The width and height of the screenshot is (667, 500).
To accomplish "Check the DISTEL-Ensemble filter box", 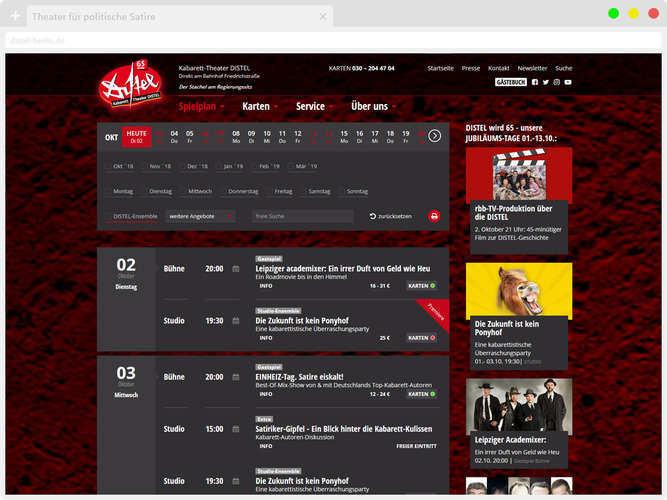I will tap(109, 216).
